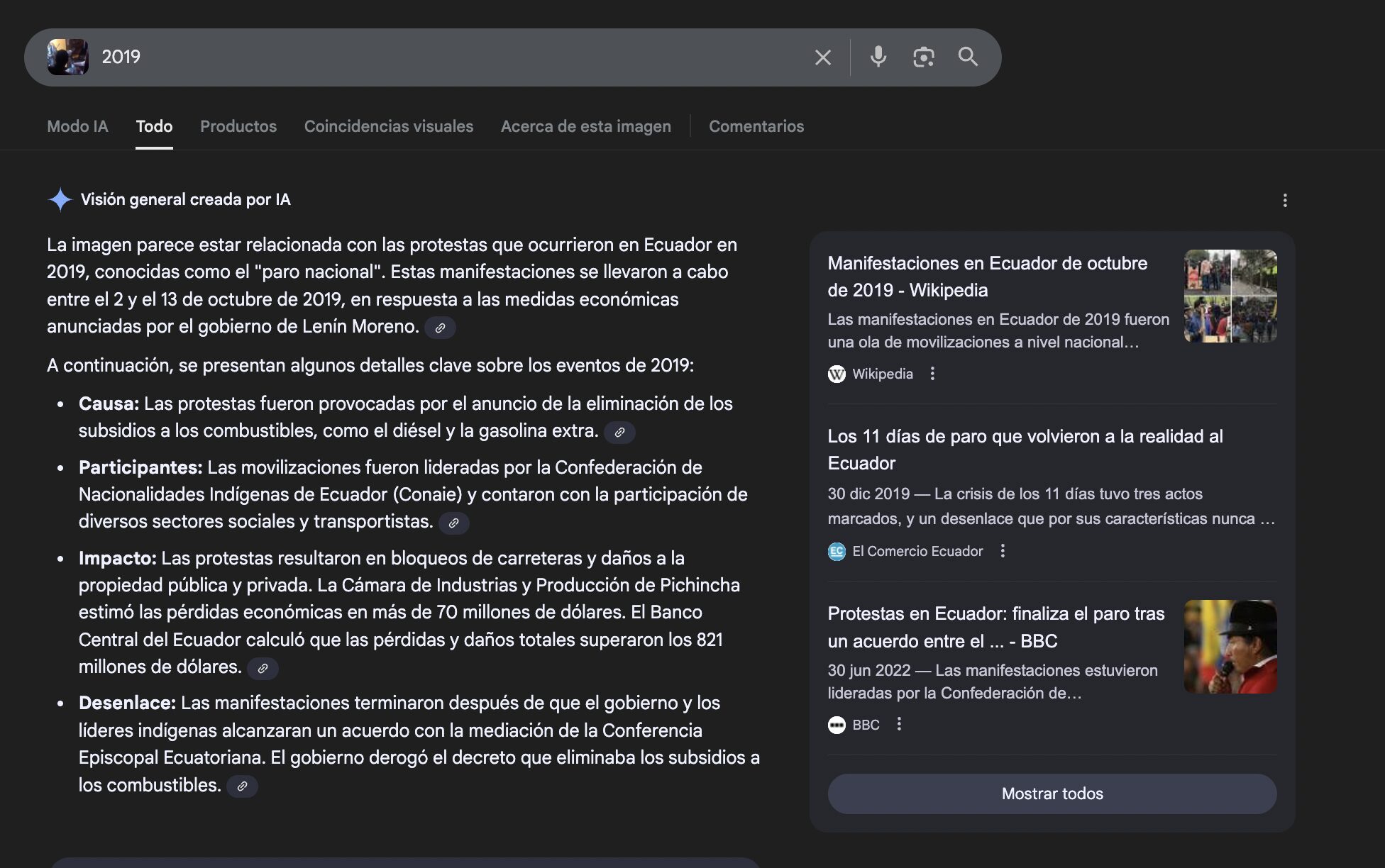Open the source link icon after the Impacto bullet
1385x868 pixels.
coord(263,668)
